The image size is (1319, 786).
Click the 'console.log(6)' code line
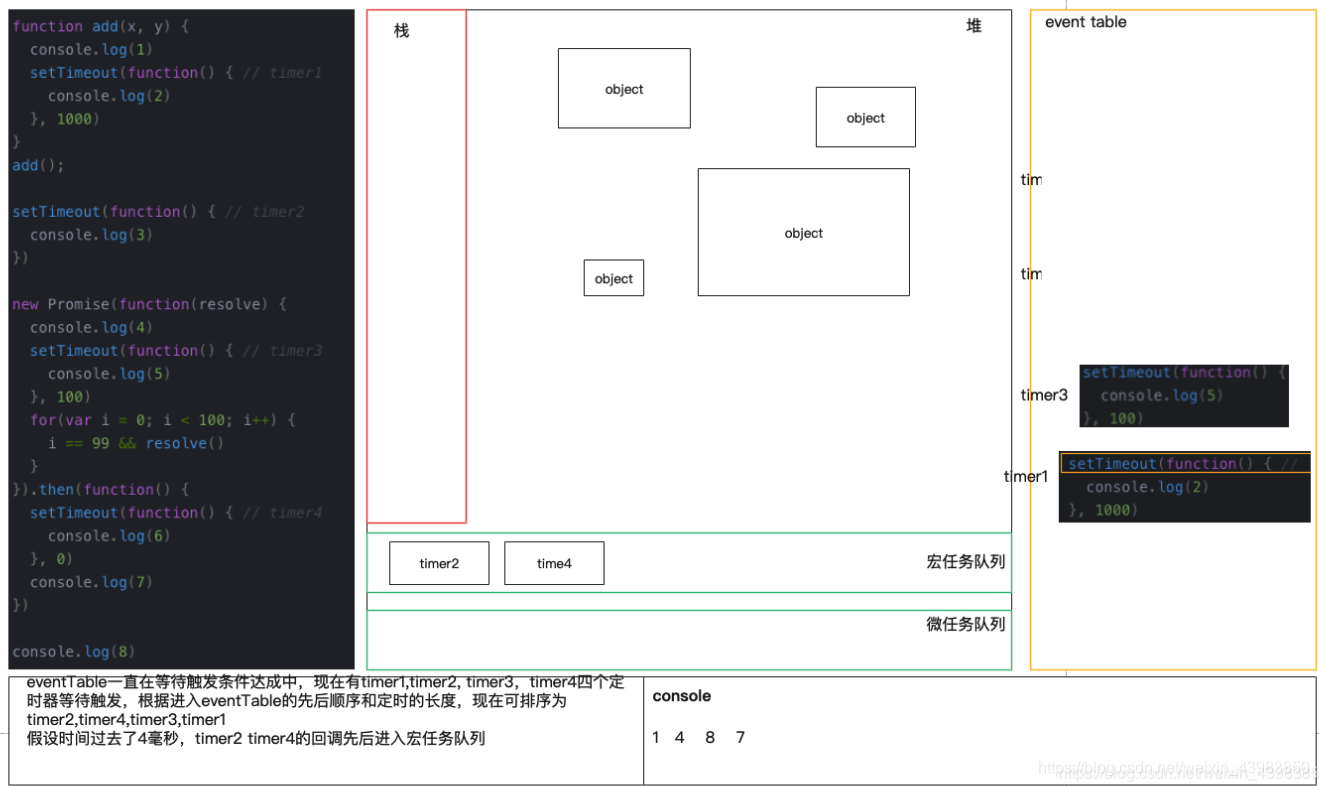(109, 536)
